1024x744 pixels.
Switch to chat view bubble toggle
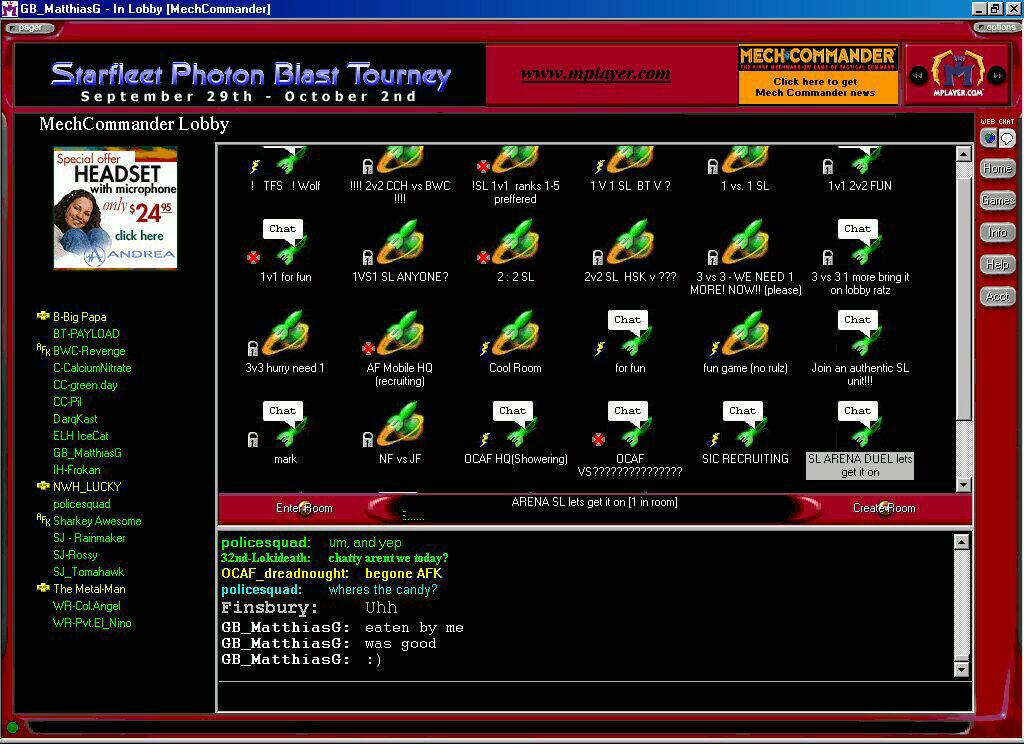coord(1006,138)
